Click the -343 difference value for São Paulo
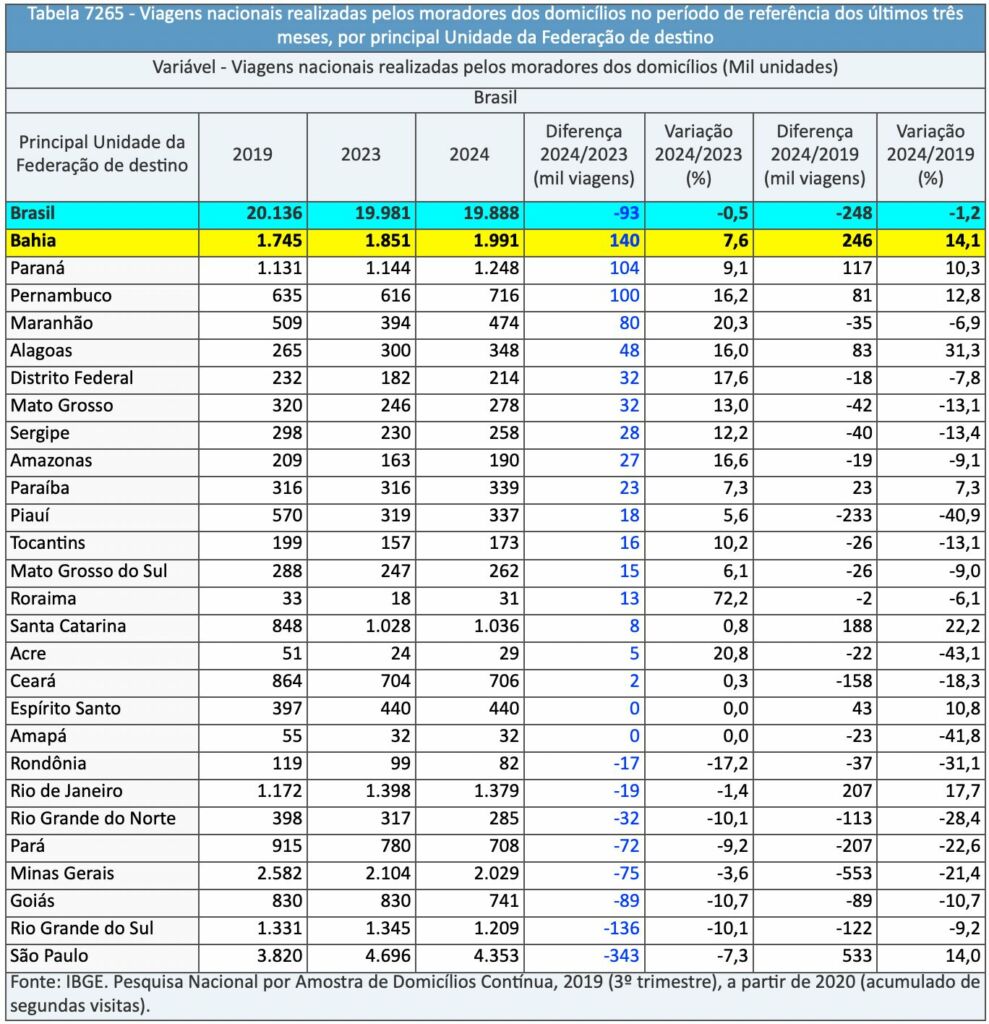The image size is (989, 1024). click(x=614, y=954)
